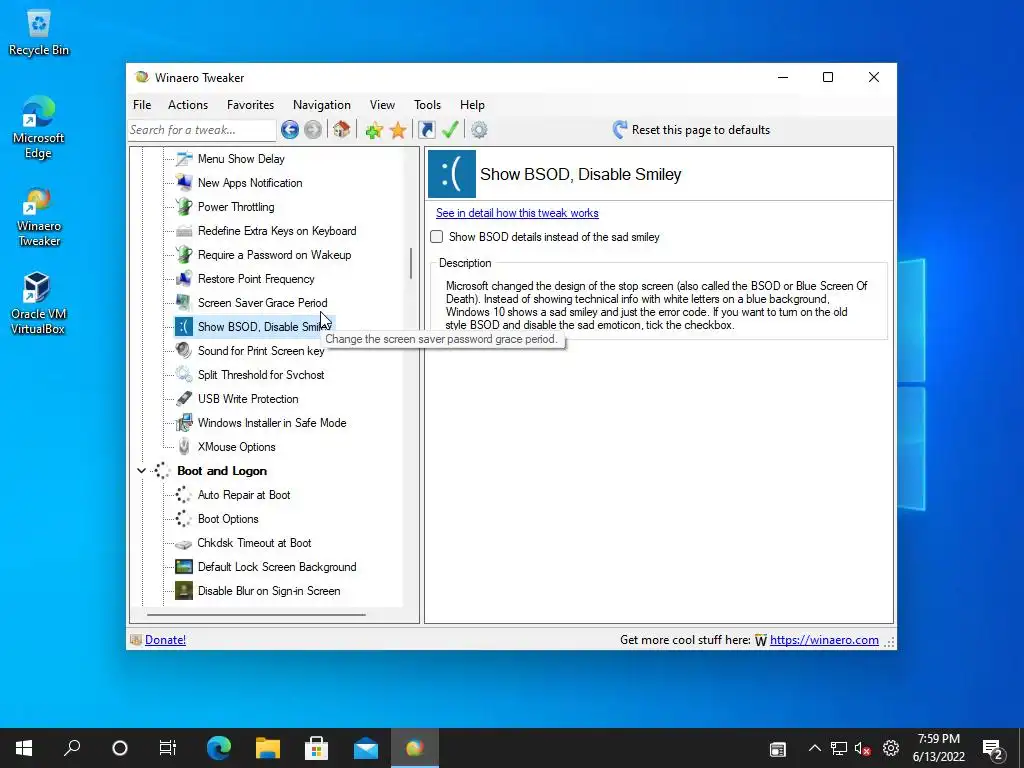Image resolution: width=1024 pixels, height=768 pixels.
Task: Click the Windows Installer in Safe Mode icon
Action: point(184,423)
